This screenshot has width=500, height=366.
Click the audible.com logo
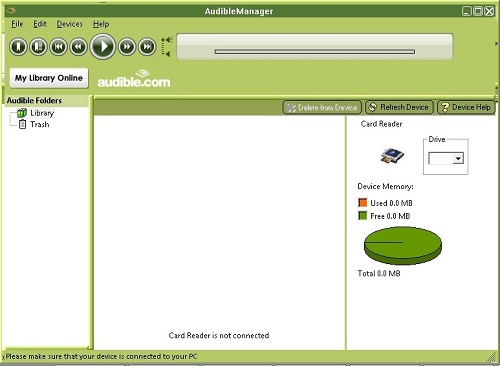[x=134, y=79]
